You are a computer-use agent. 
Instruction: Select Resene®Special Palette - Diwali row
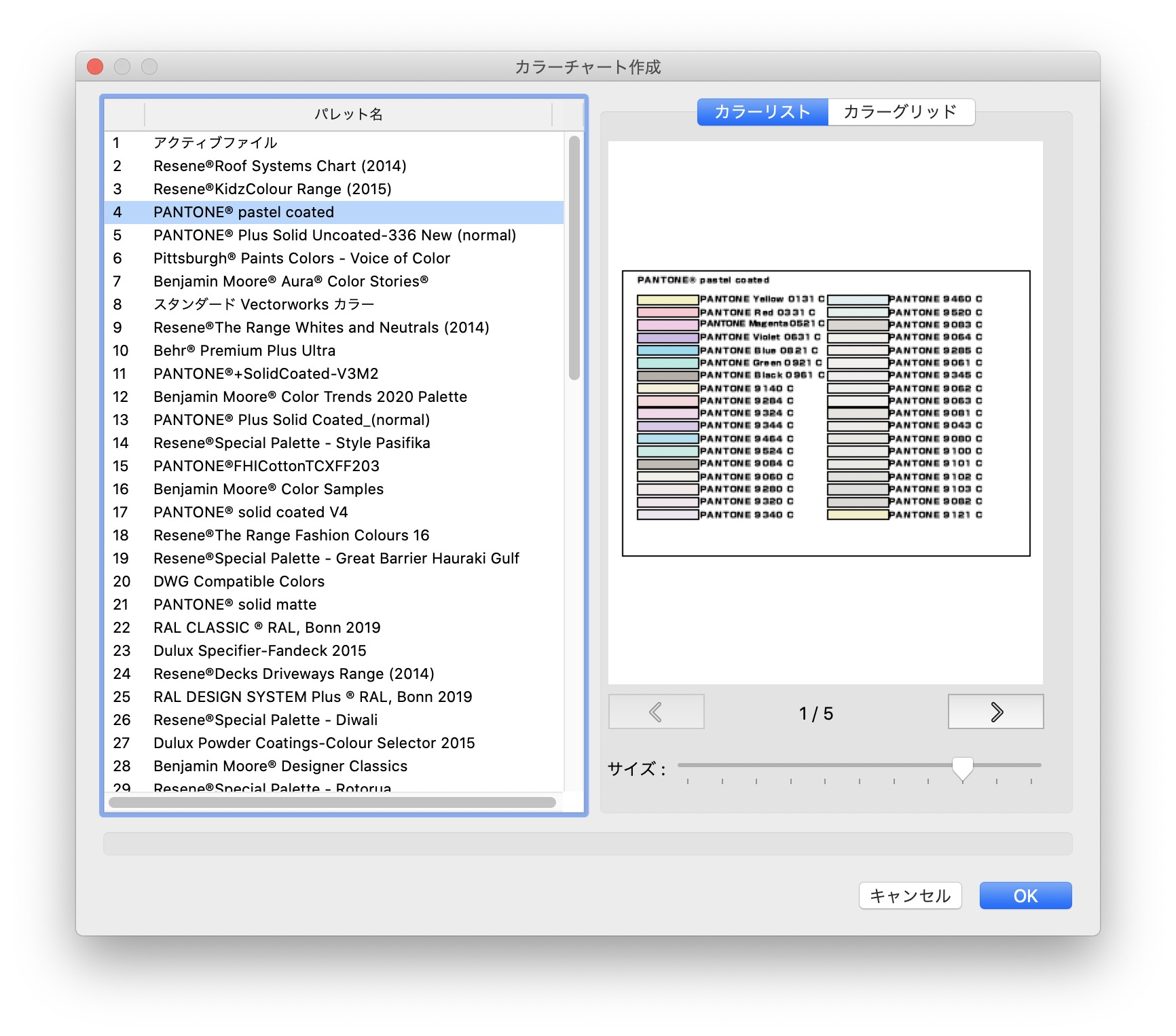[334, 720]
